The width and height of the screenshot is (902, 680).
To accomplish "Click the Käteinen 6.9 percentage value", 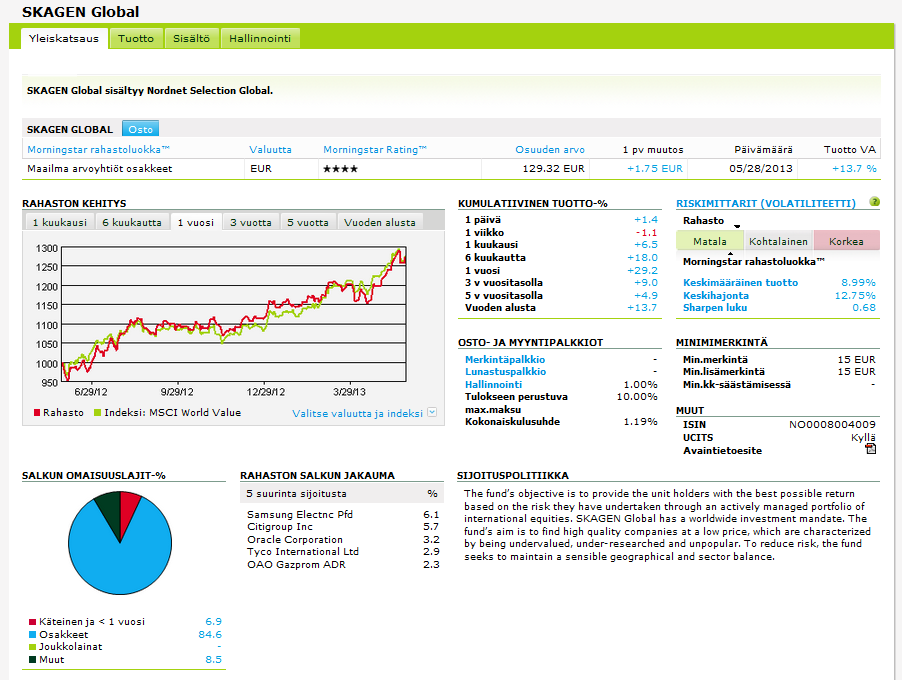I will [213, 622].
